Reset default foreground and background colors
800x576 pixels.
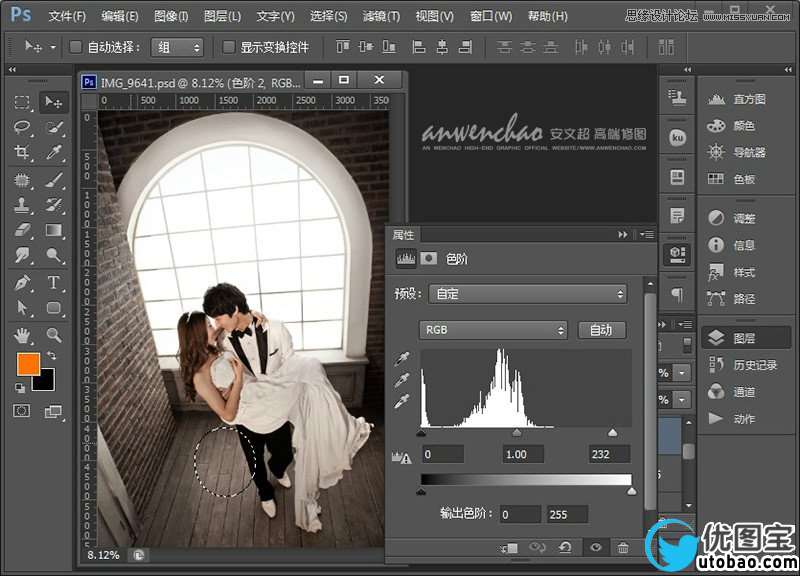pos(20,389)
